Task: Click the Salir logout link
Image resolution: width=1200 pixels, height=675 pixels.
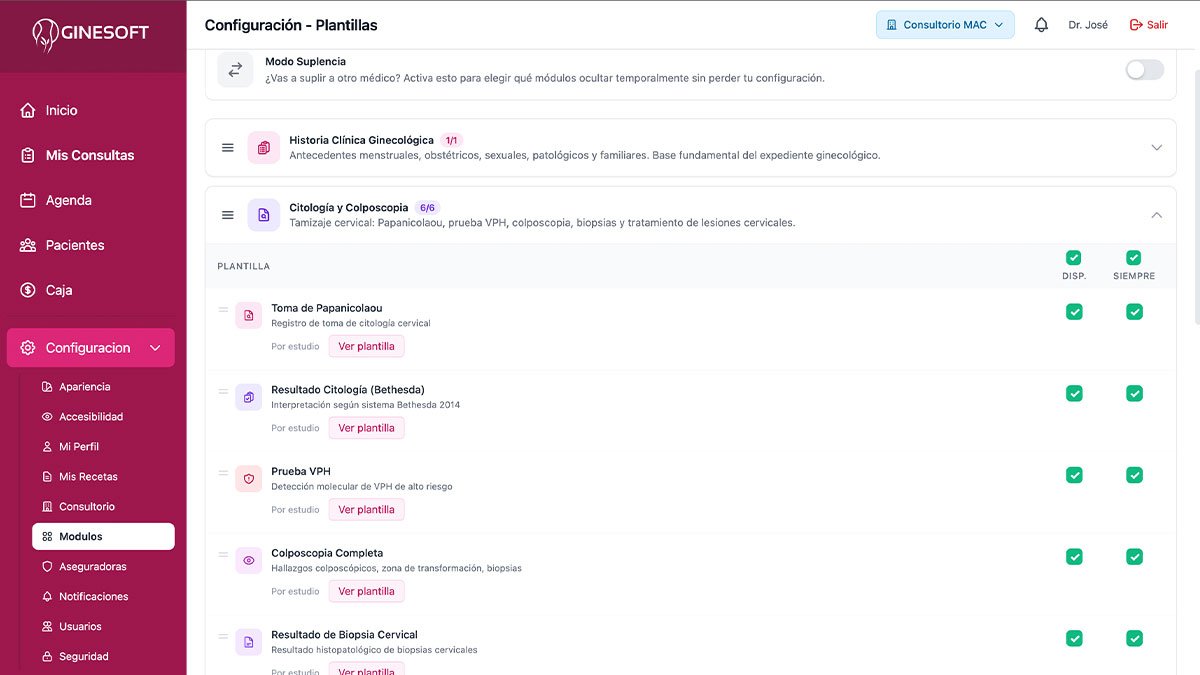Action: coord(1148,25)
